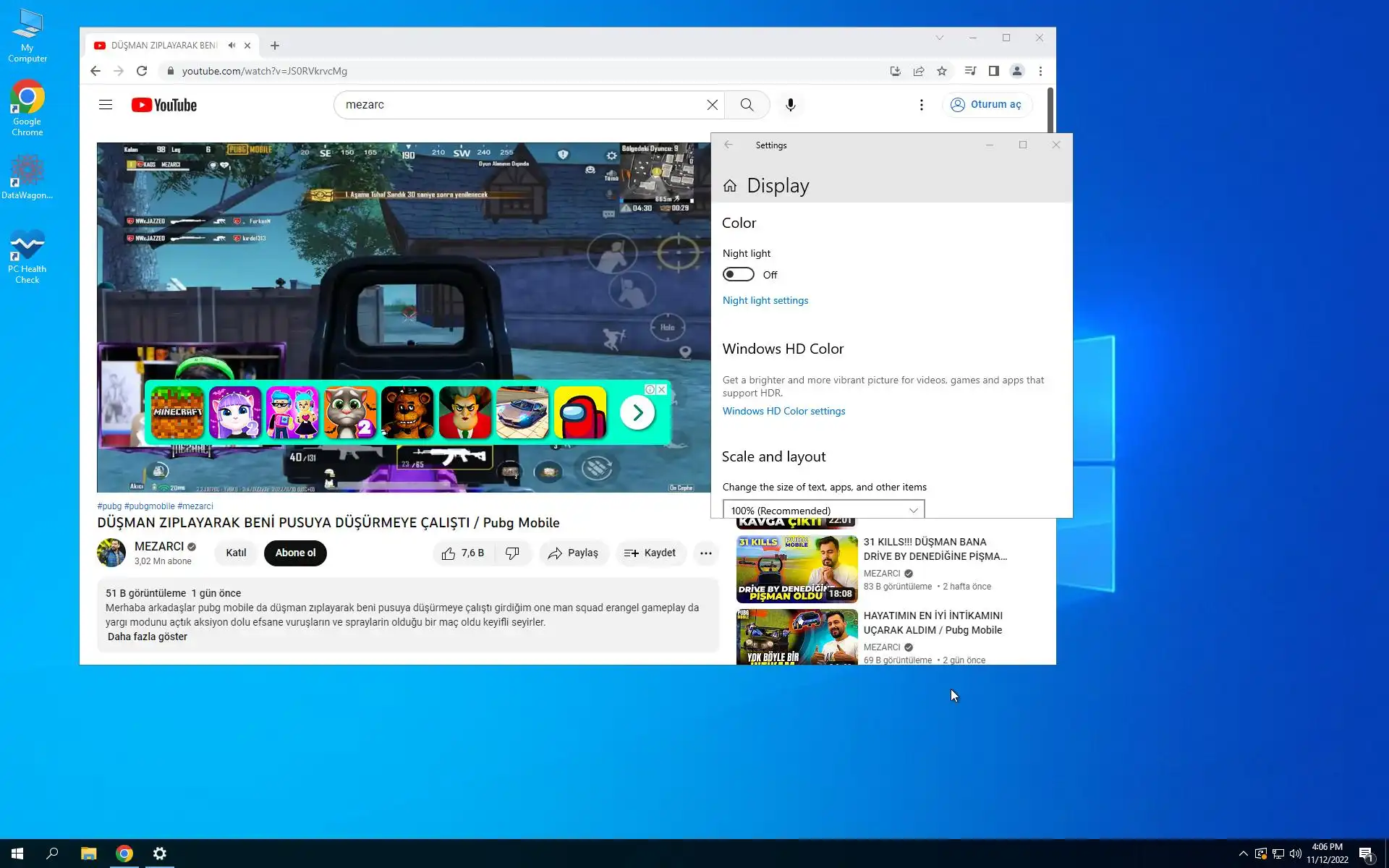The height and width of the screenshot is (868, 1389).
Task: Open Chrome side panel icon
Action: coord(993,71)
